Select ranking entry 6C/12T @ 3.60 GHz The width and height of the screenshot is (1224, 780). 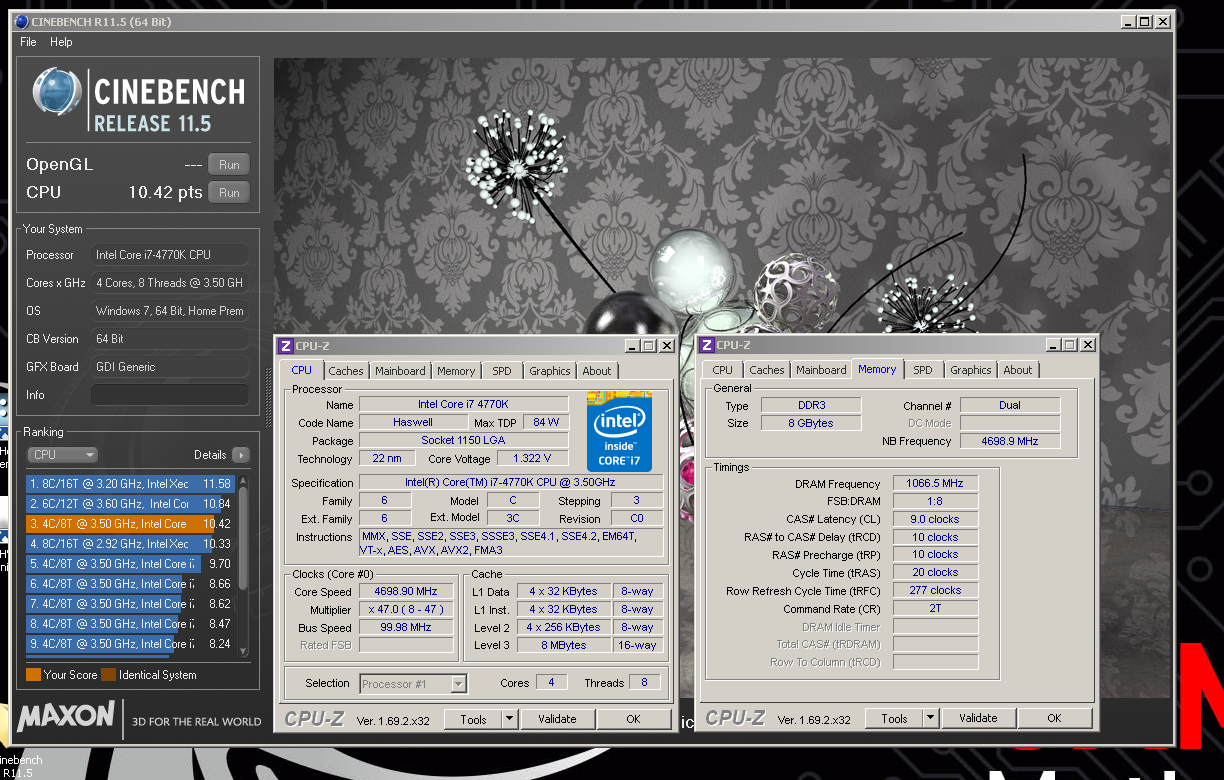[130, 504]
